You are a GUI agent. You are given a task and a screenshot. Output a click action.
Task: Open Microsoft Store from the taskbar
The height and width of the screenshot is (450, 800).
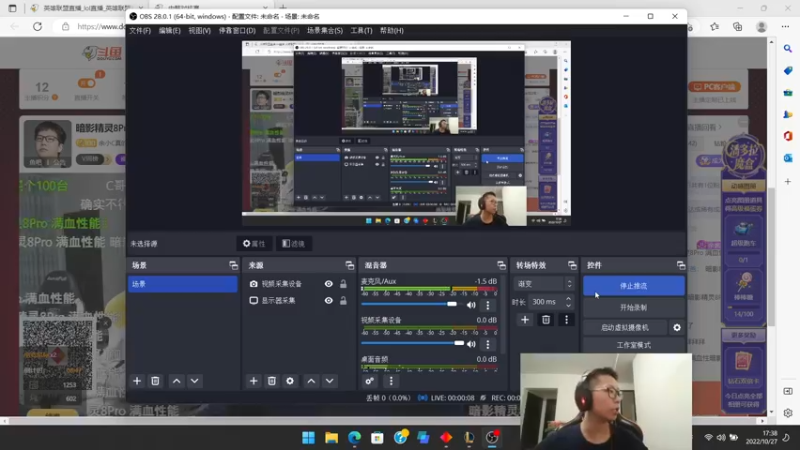click(x=378, y=438)
